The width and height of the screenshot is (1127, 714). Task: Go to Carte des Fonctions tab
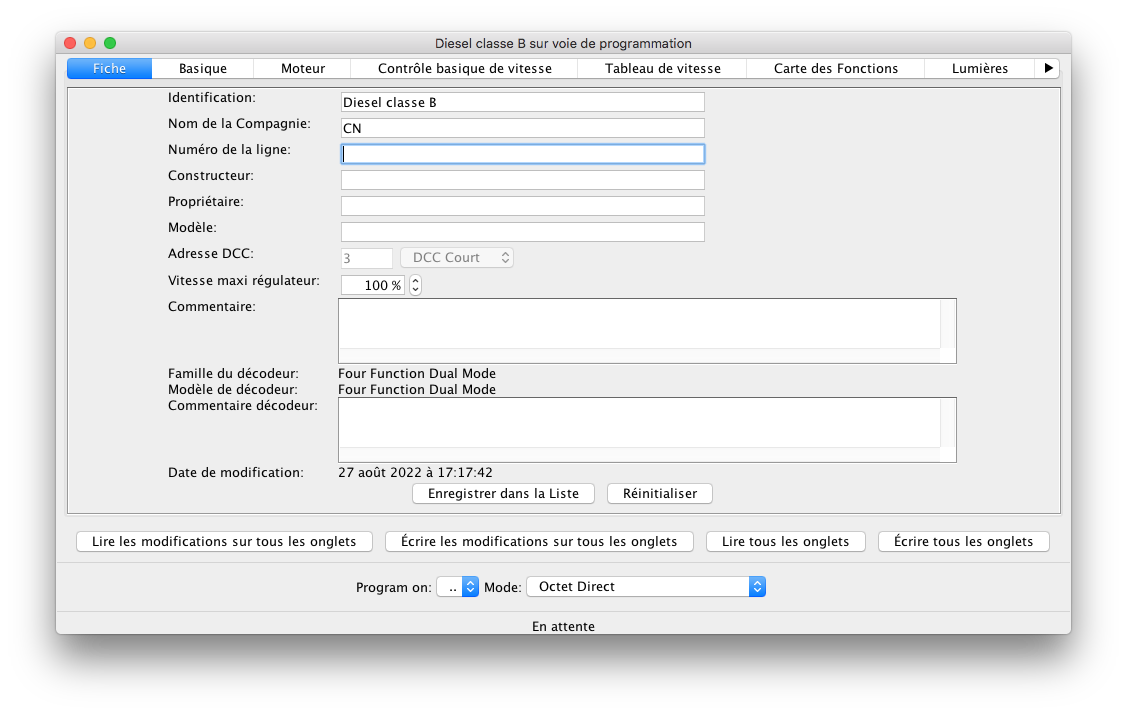point(835,69)
